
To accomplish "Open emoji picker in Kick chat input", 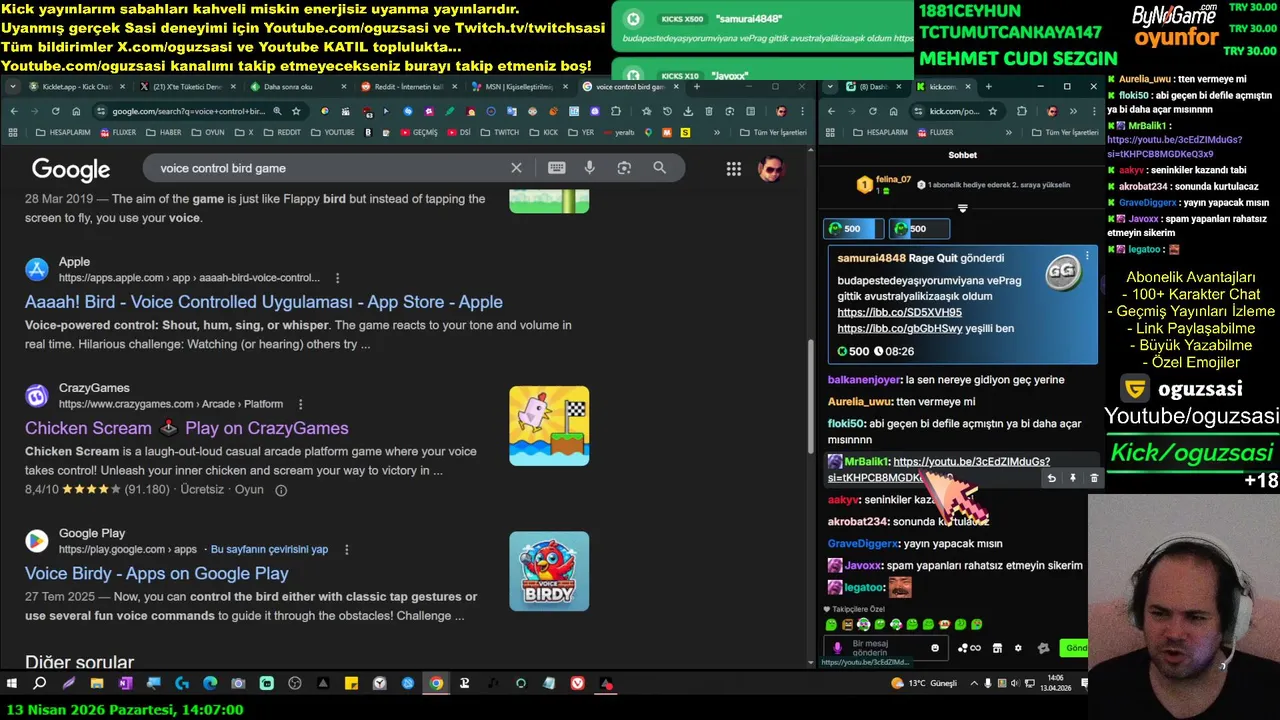I will click(x=935, y=648).
